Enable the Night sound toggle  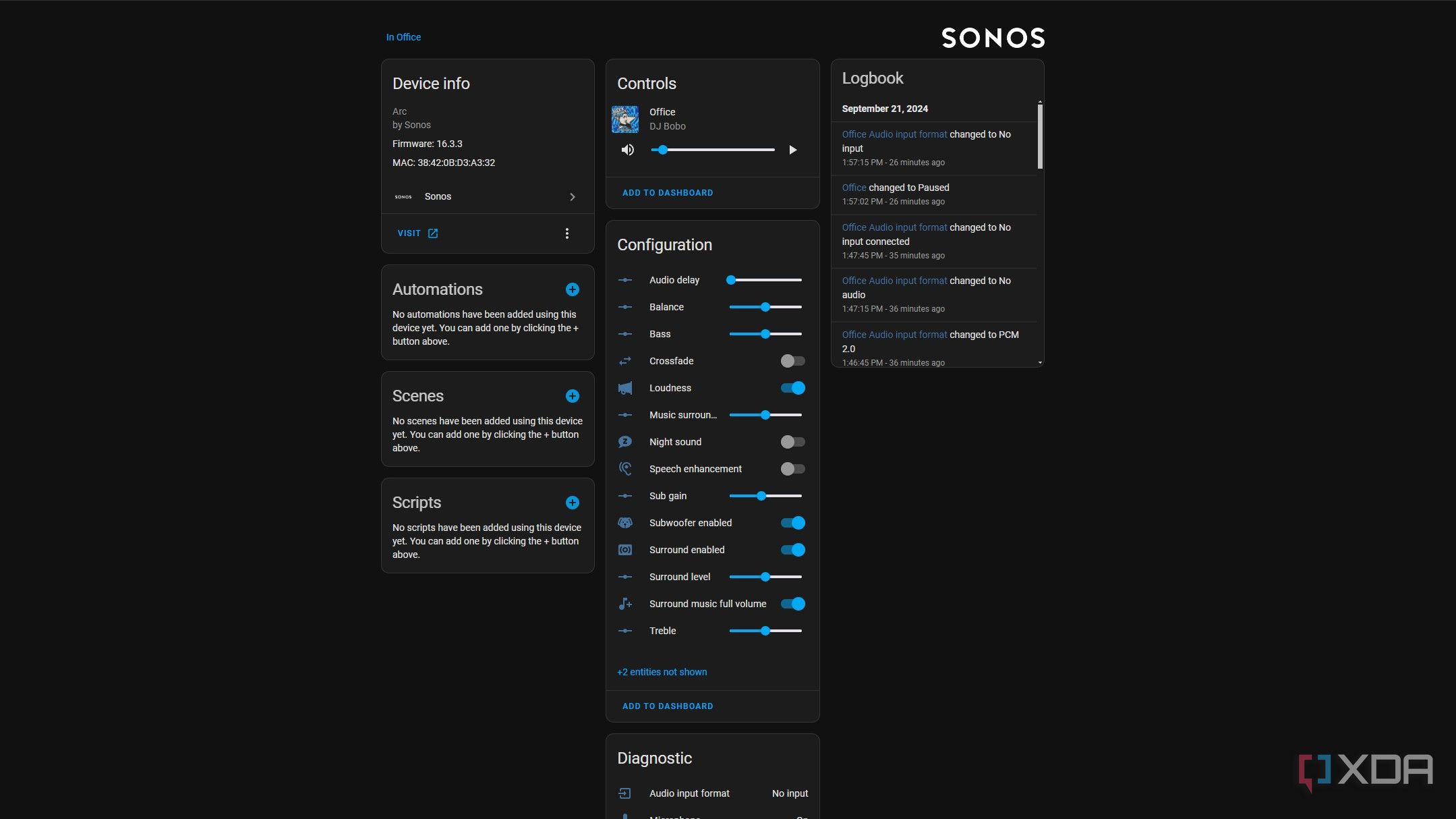click(x=793, y=442)
